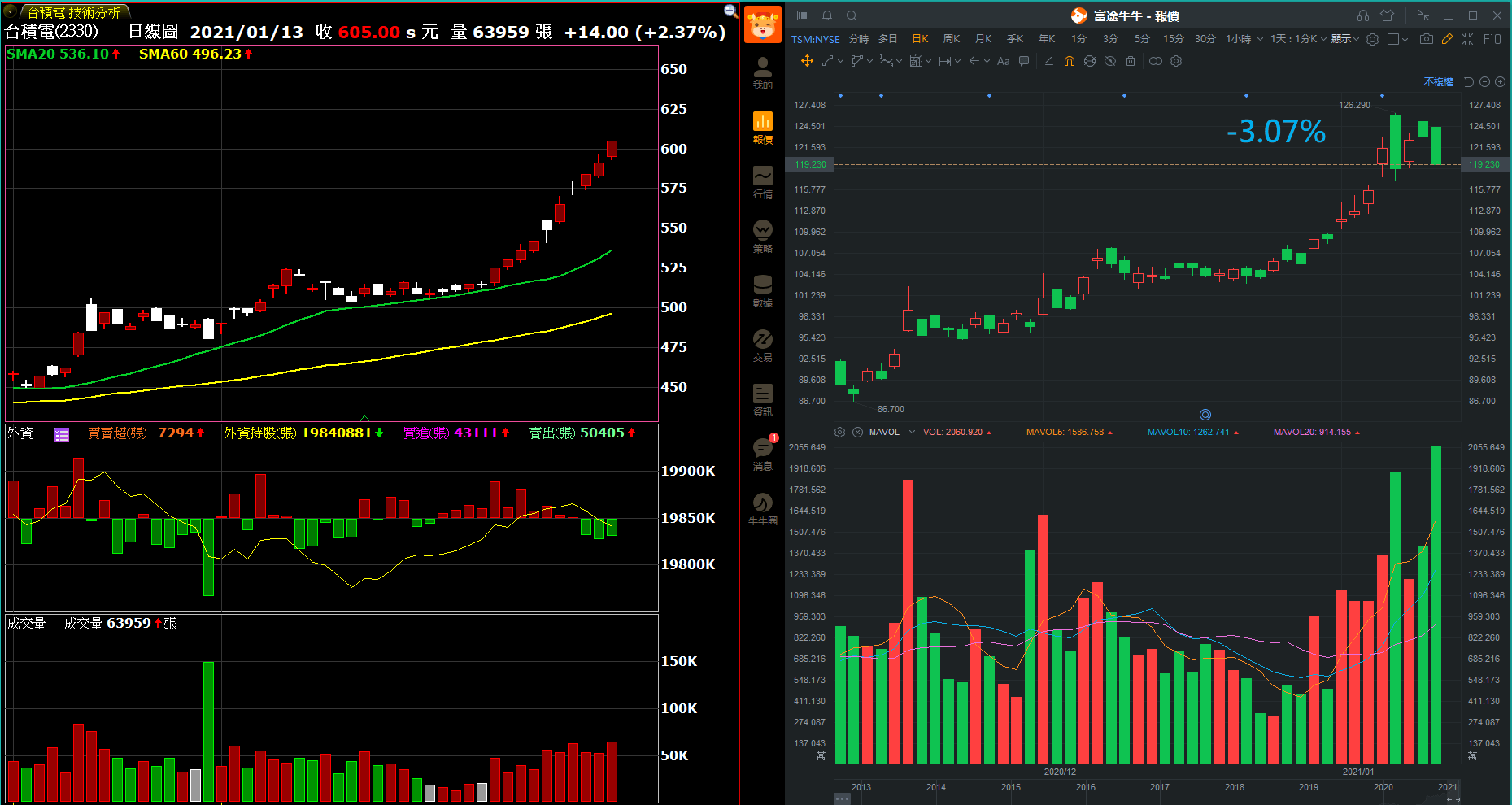Zoom out chart with minus button

[1484, 82]
